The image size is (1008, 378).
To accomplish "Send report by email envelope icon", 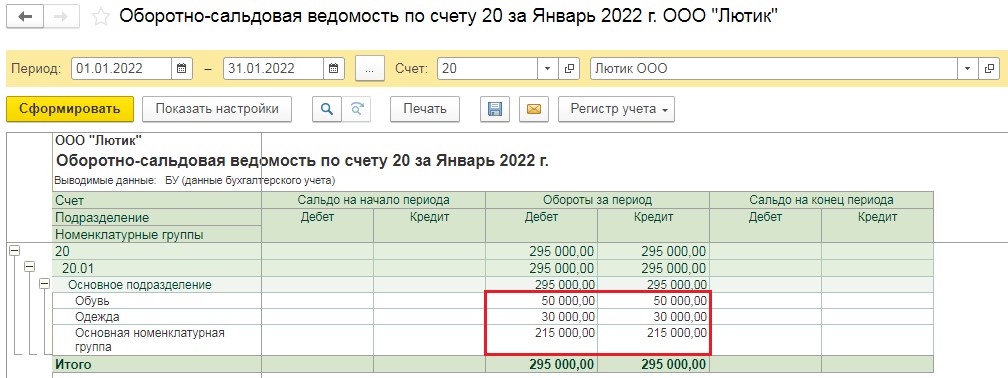I will click(x=533, y=109).
